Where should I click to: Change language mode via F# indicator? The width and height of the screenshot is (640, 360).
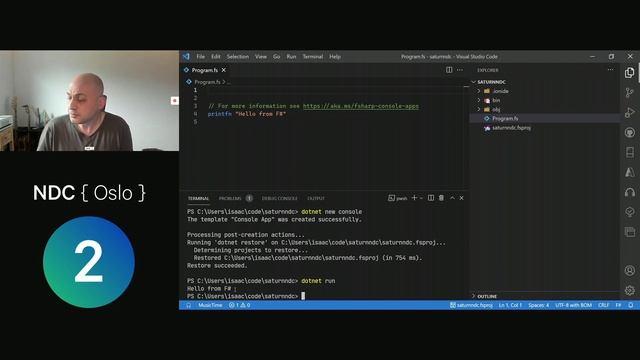click(x=618, y=305)
